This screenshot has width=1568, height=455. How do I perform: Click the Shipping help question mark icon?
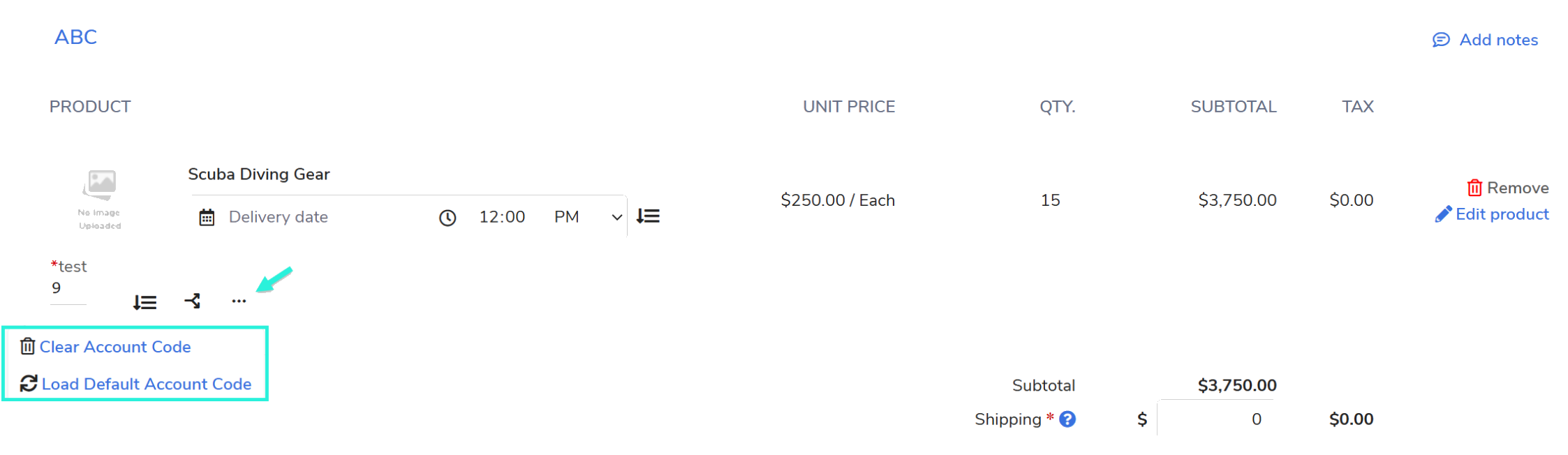(x=1067, y=419)
